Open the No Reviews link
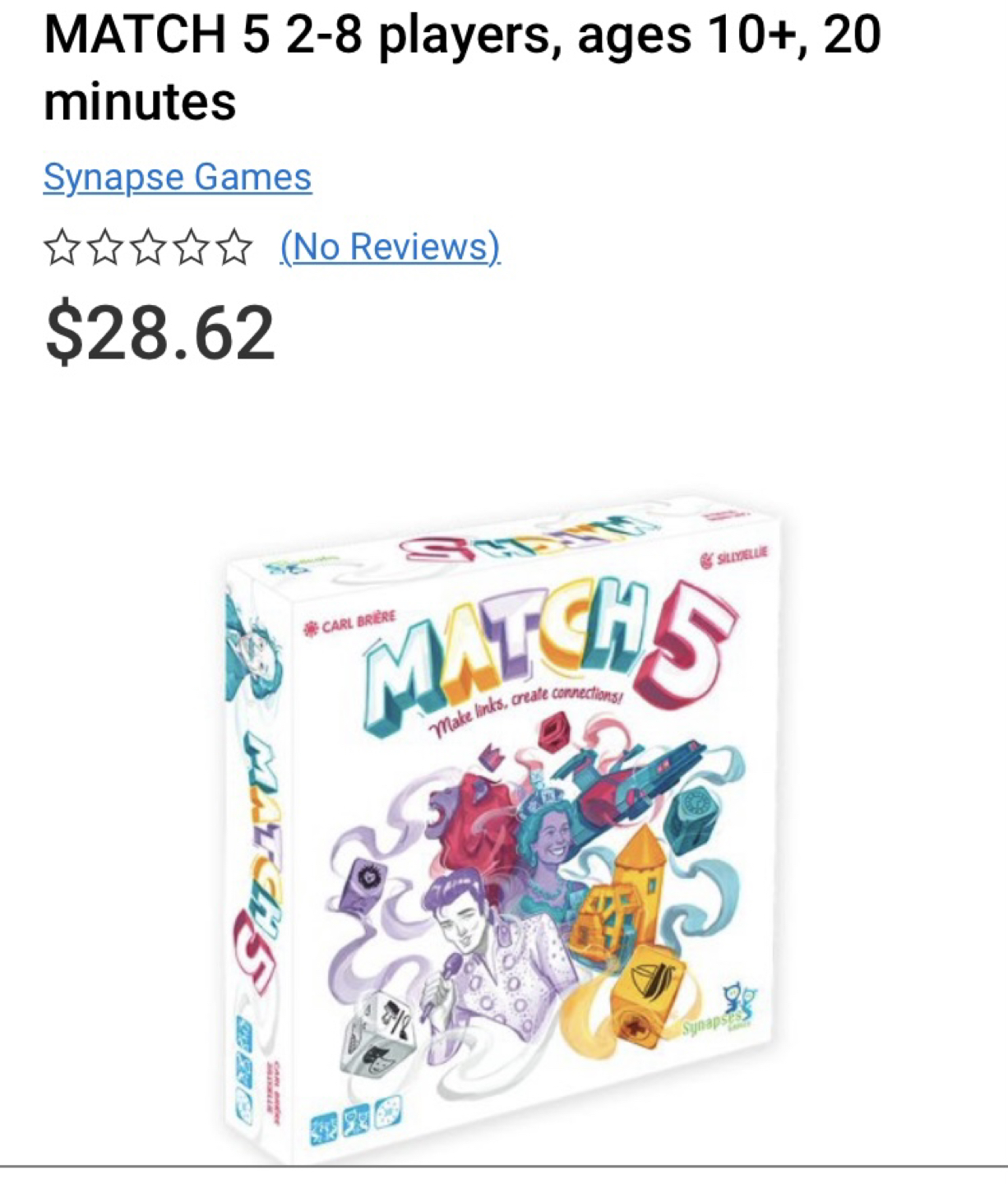Viewport: 1008px width, 1184px height. (390, 246)
